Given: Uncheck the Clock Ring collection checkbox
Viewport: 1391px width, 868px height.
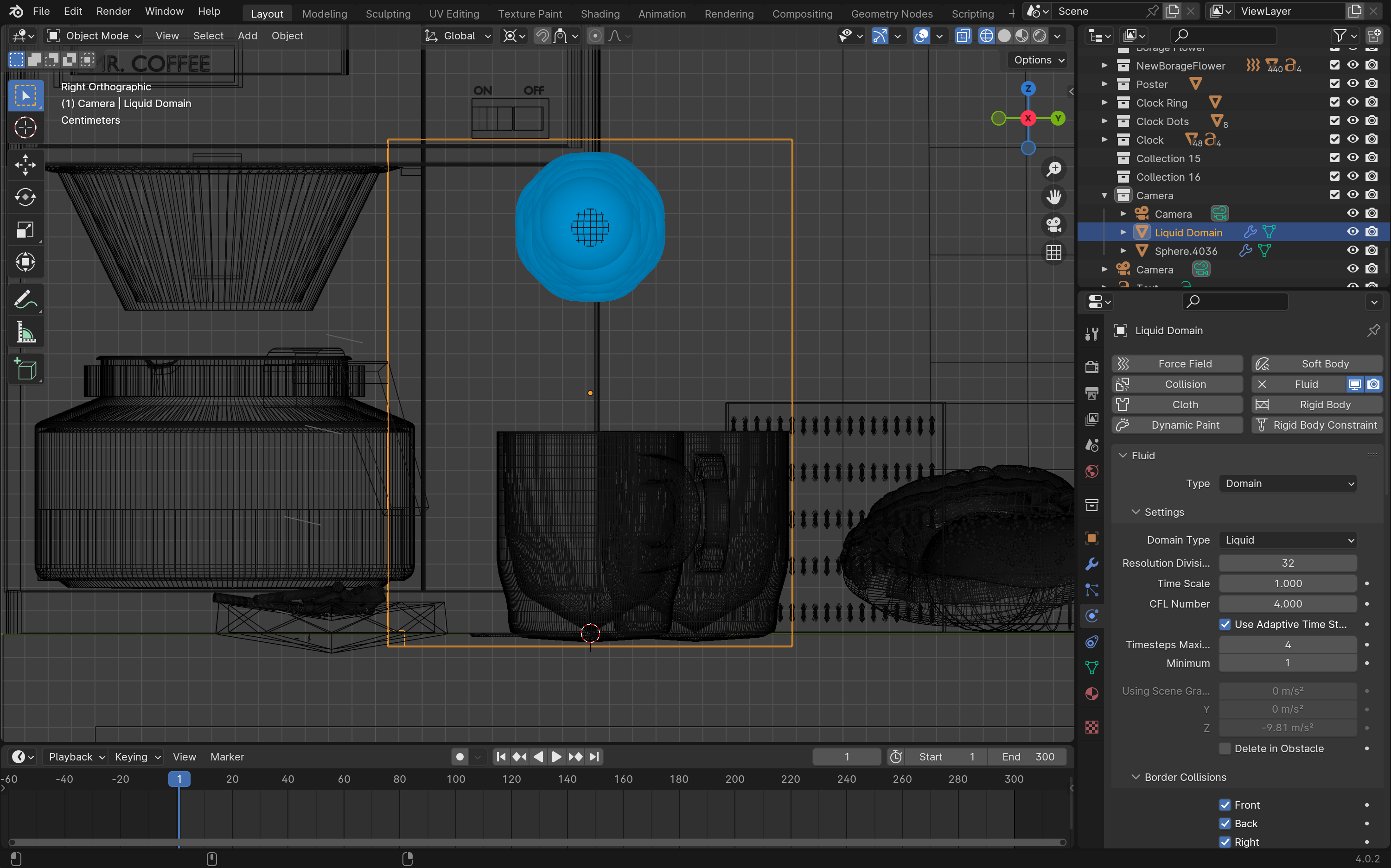Looking at the screenshot, I should 1334,102.
